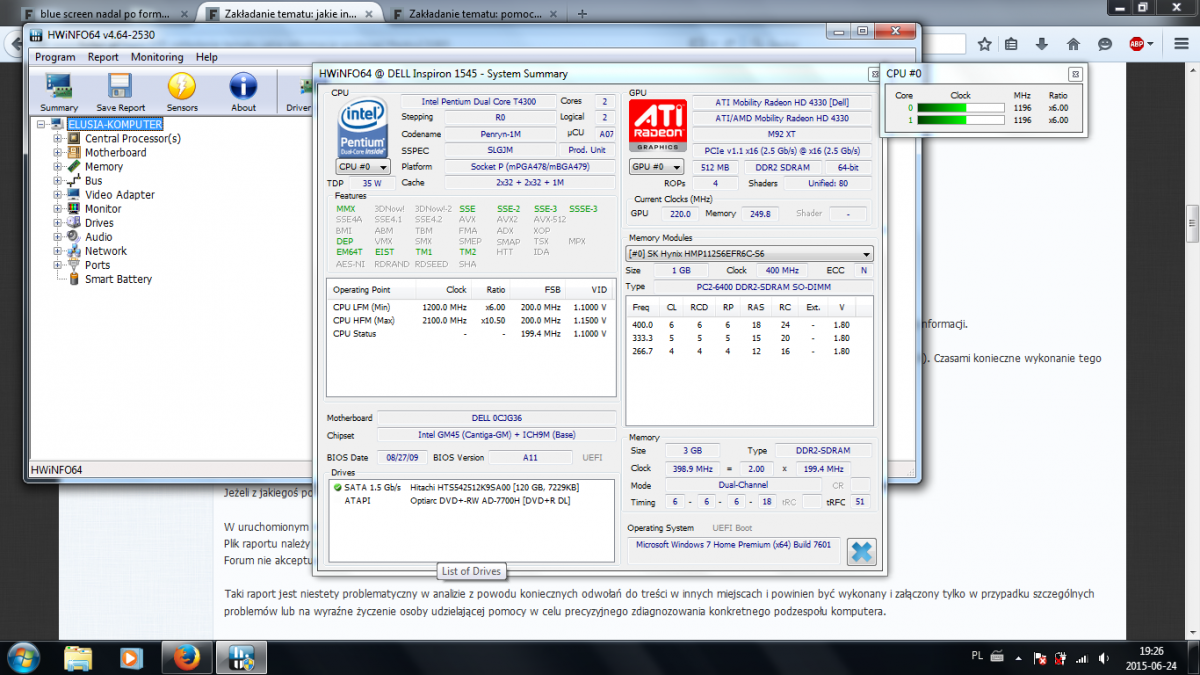Select the Bus tree item
Screen dimensions: 1200x675
click(93, 181)
